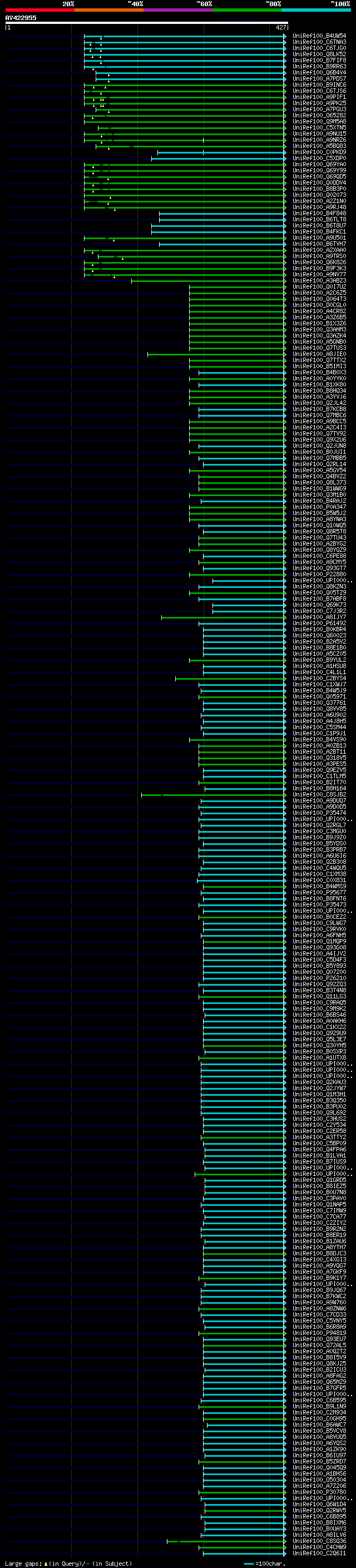Select the UniRef100_C8SQ36 label
The height and width of the screenshot is (1568, 356).
coord(319,1541)
